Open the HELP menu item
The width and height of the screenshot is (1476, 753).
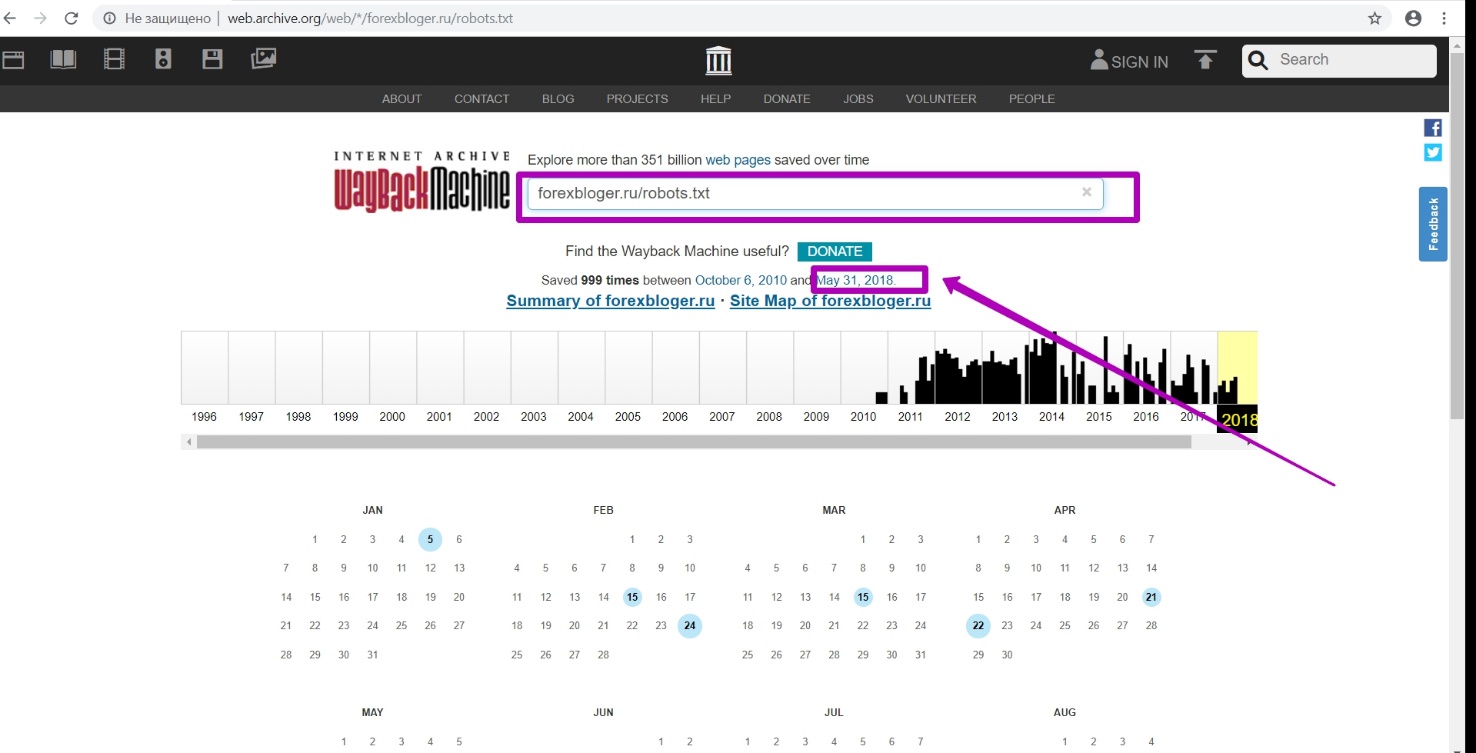715,99
